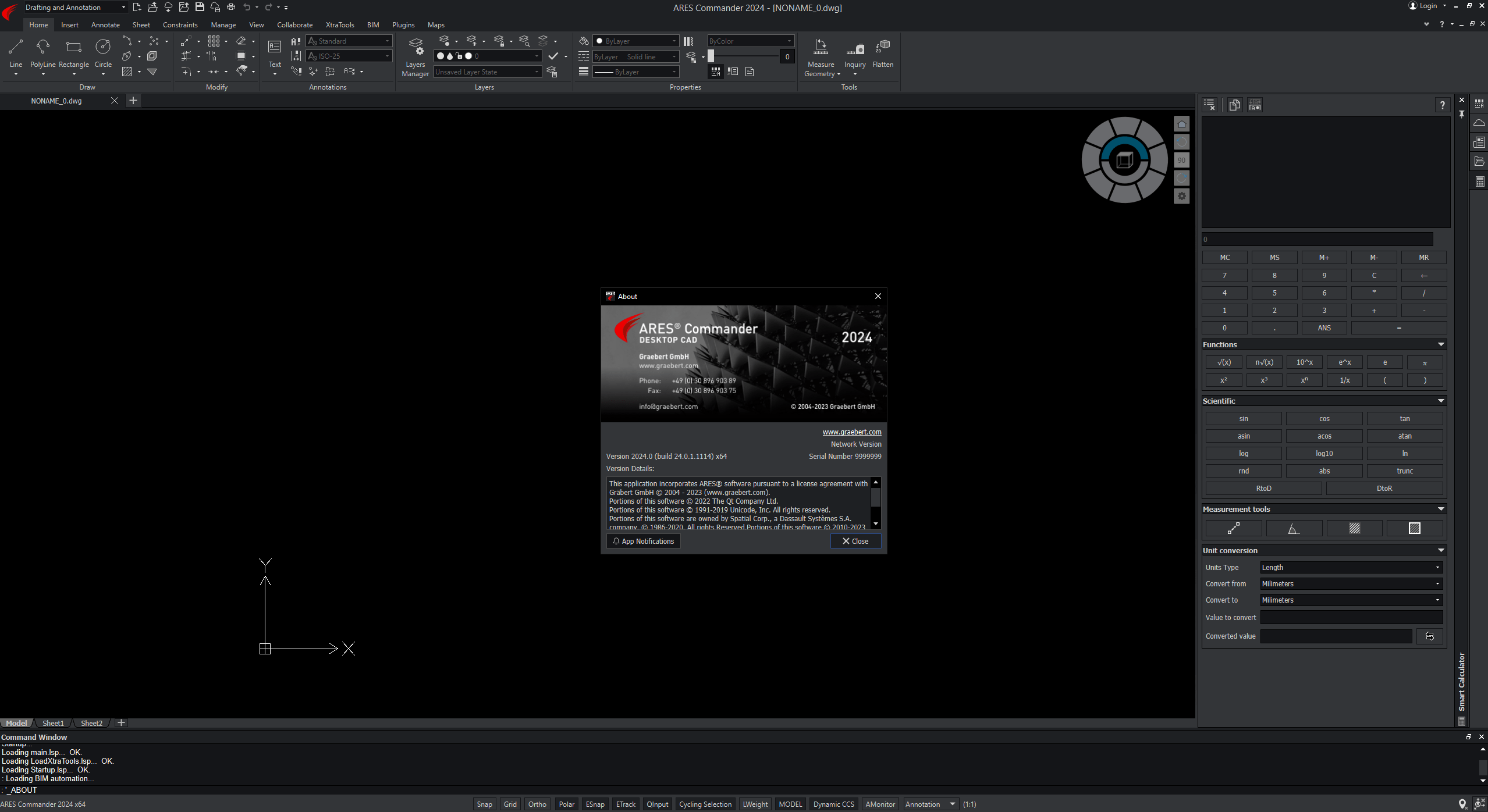Click the New document icon
Viewport: 1488px width, 812px height.
click(137, 7)
